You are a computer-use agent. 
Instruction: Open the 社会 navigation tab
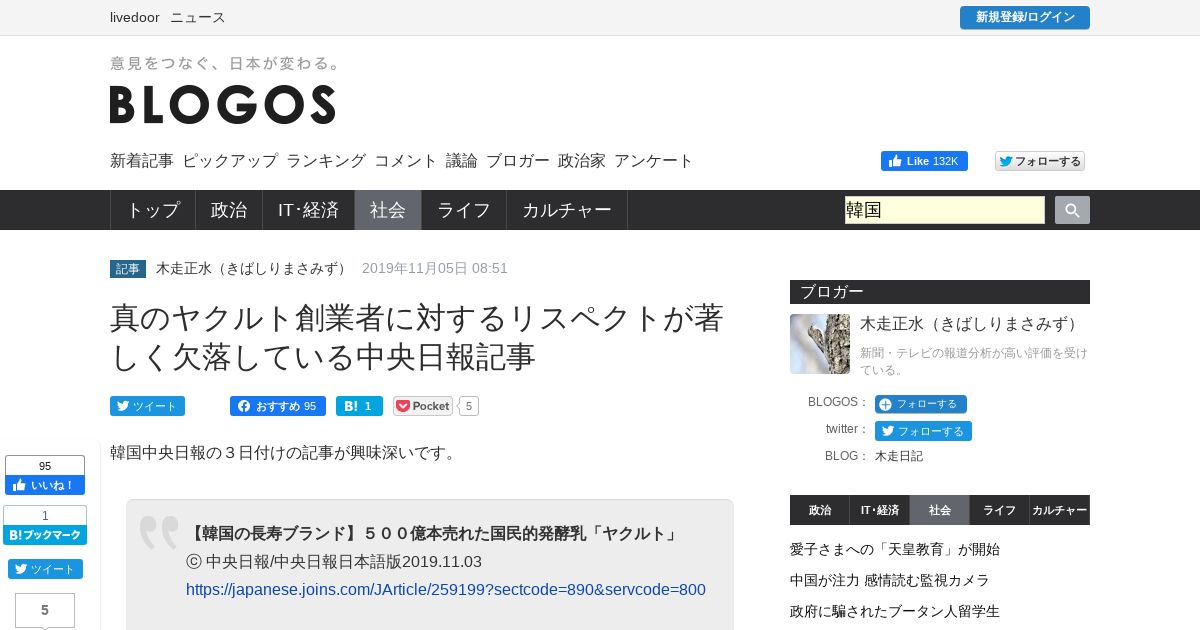tap(388, 210)
